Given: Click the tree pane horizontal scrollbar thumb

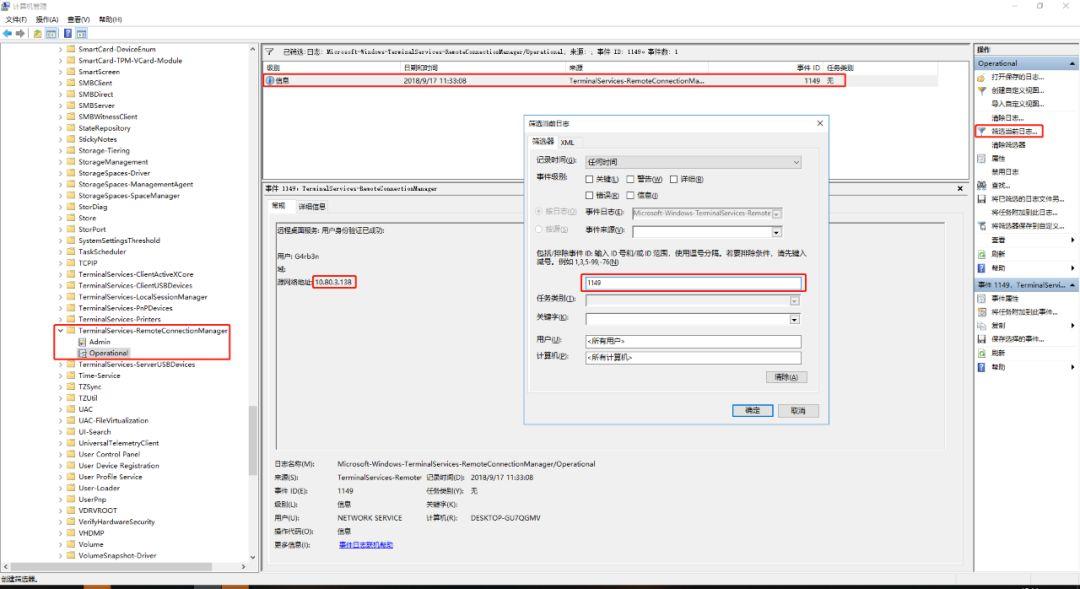Looking at the screenshot, I should (x=113, y=567).
